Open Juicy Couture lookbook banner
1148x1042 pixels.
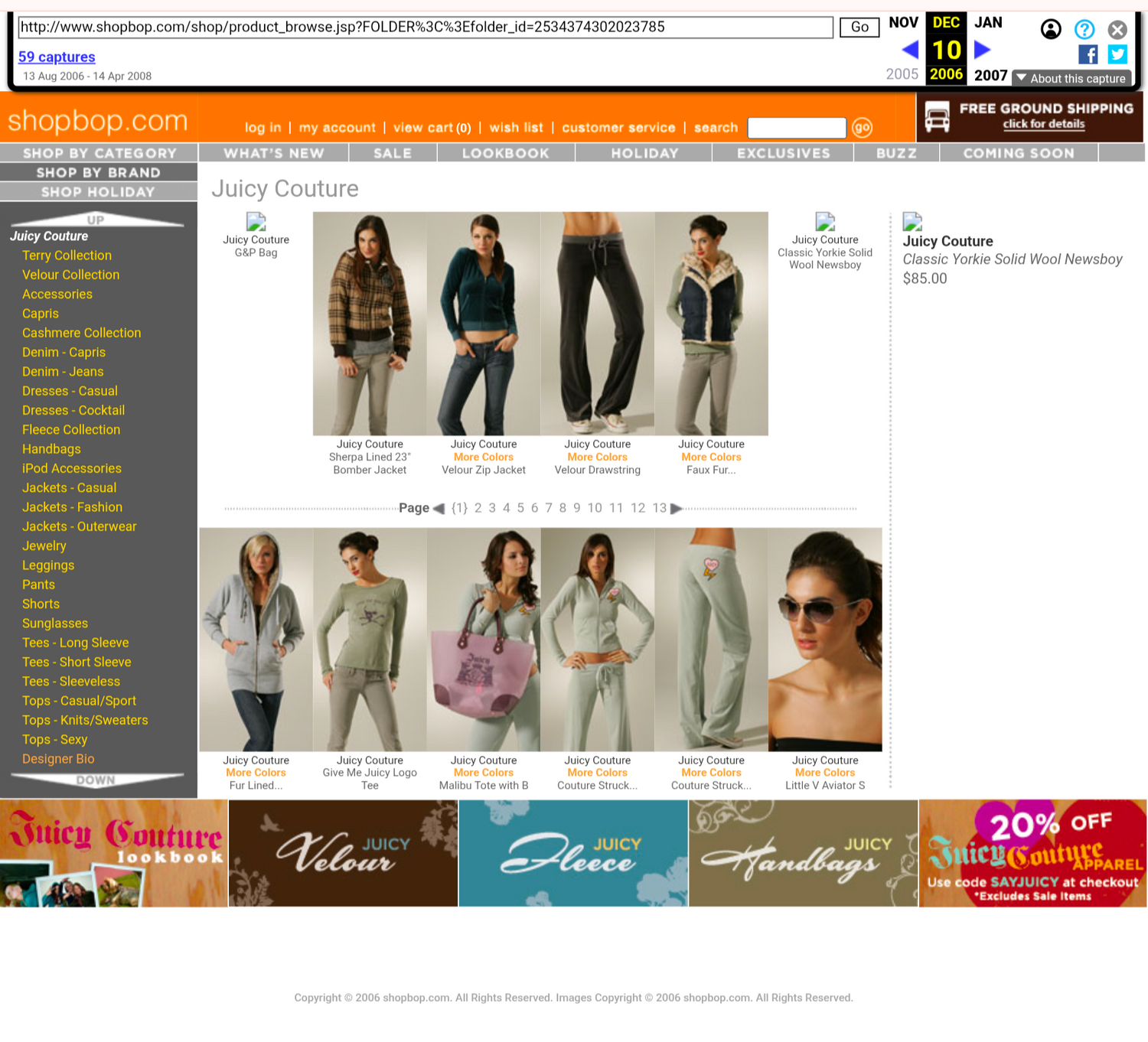[114, 854]
